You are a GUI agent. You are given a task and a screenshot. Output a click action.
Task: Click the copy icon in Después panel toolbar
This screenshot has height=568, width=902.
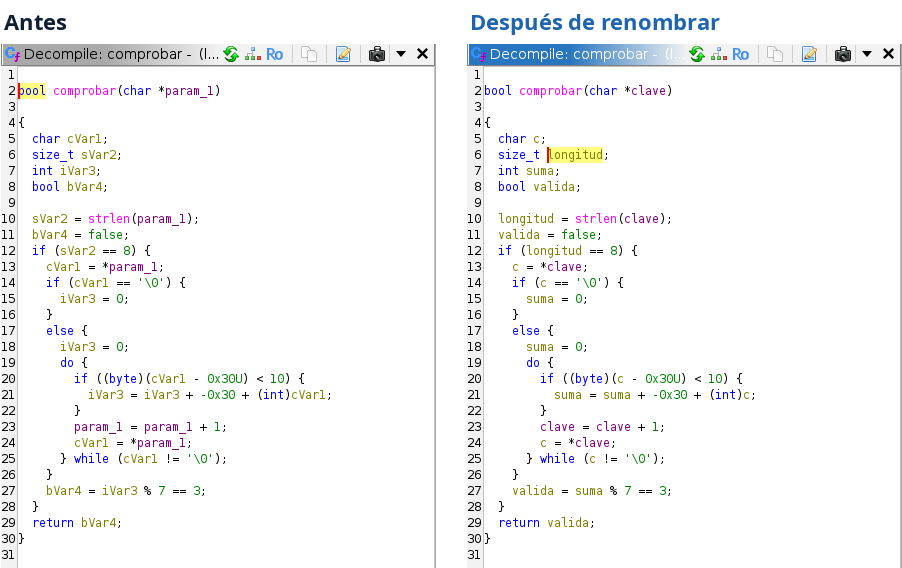tap(775, 54)
